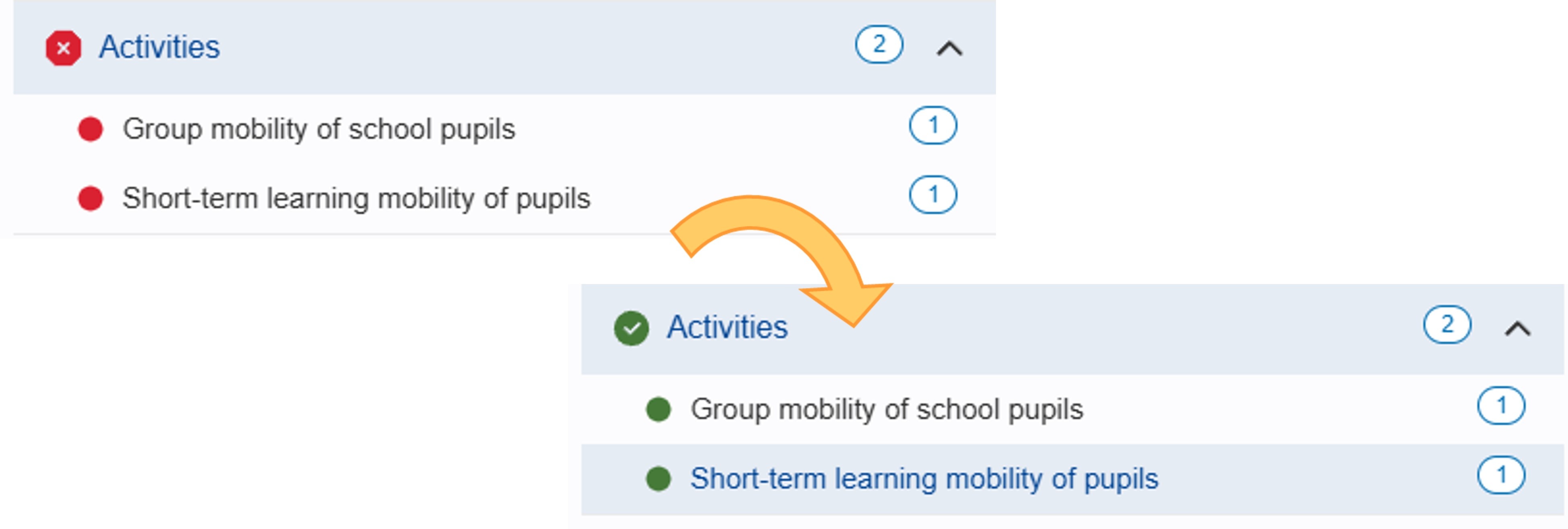Click badge 1 on green Short-term learning row

click(x=1500, y=475)
